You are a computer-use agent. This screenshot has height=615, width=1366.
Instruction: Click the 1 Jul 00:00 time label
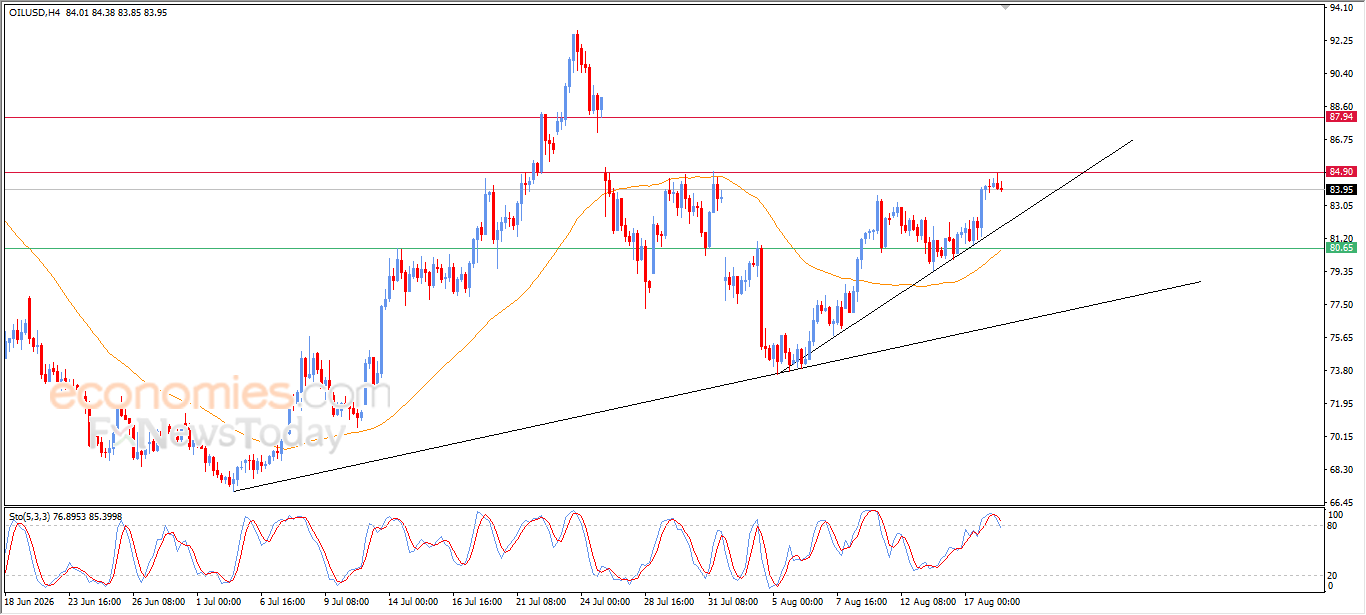click(x=220, y=602)
